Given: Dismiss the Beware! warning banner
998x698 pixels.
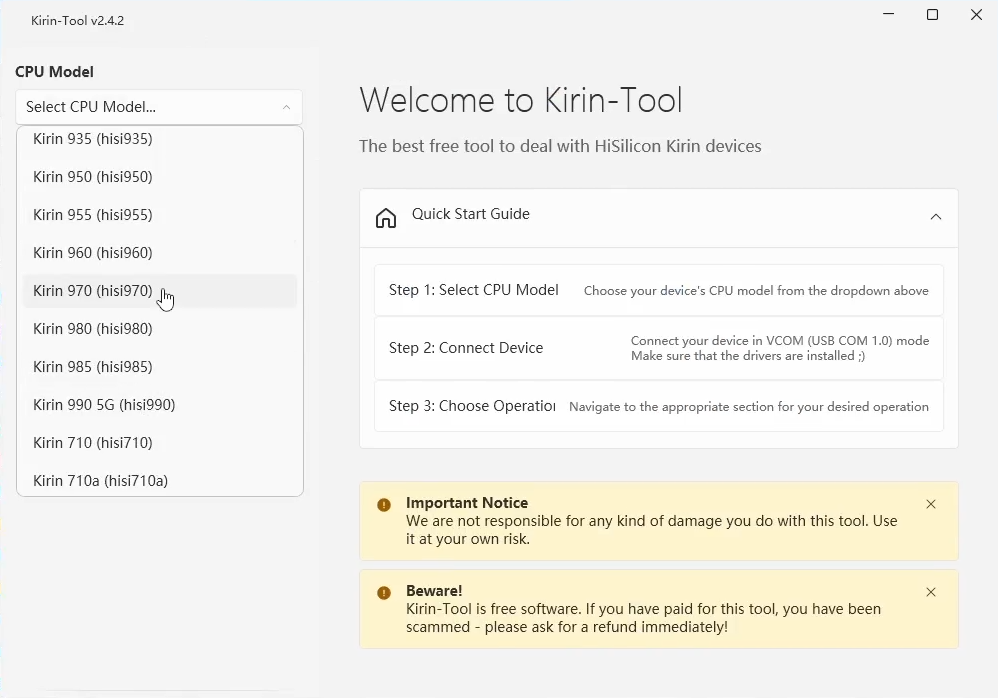Looking at the screenshot, I should point(931,592).
